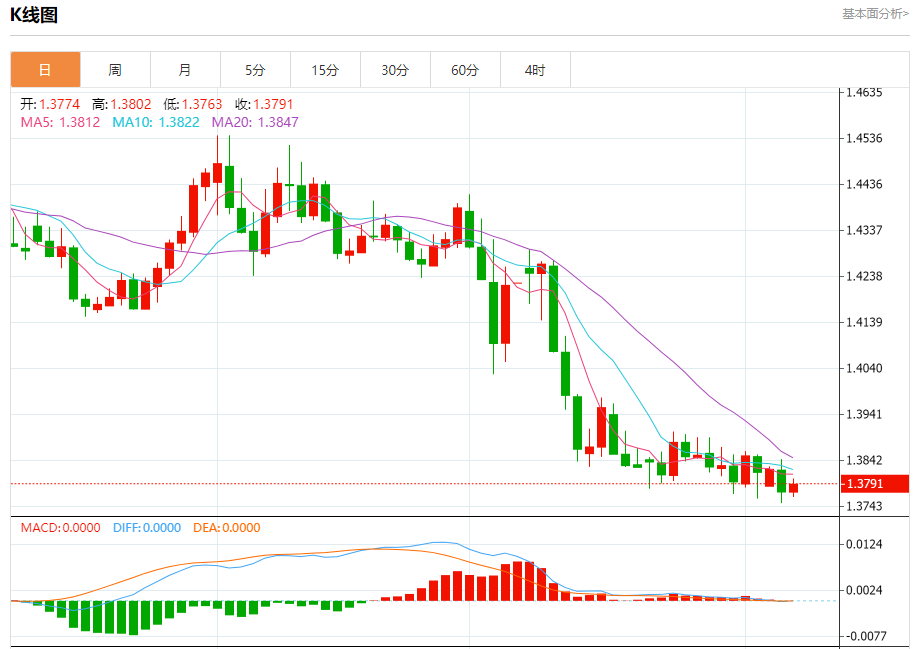Open the 4时 interval tab
The width and height of the screenshot is (914, 649).
[x=535, y=70]
